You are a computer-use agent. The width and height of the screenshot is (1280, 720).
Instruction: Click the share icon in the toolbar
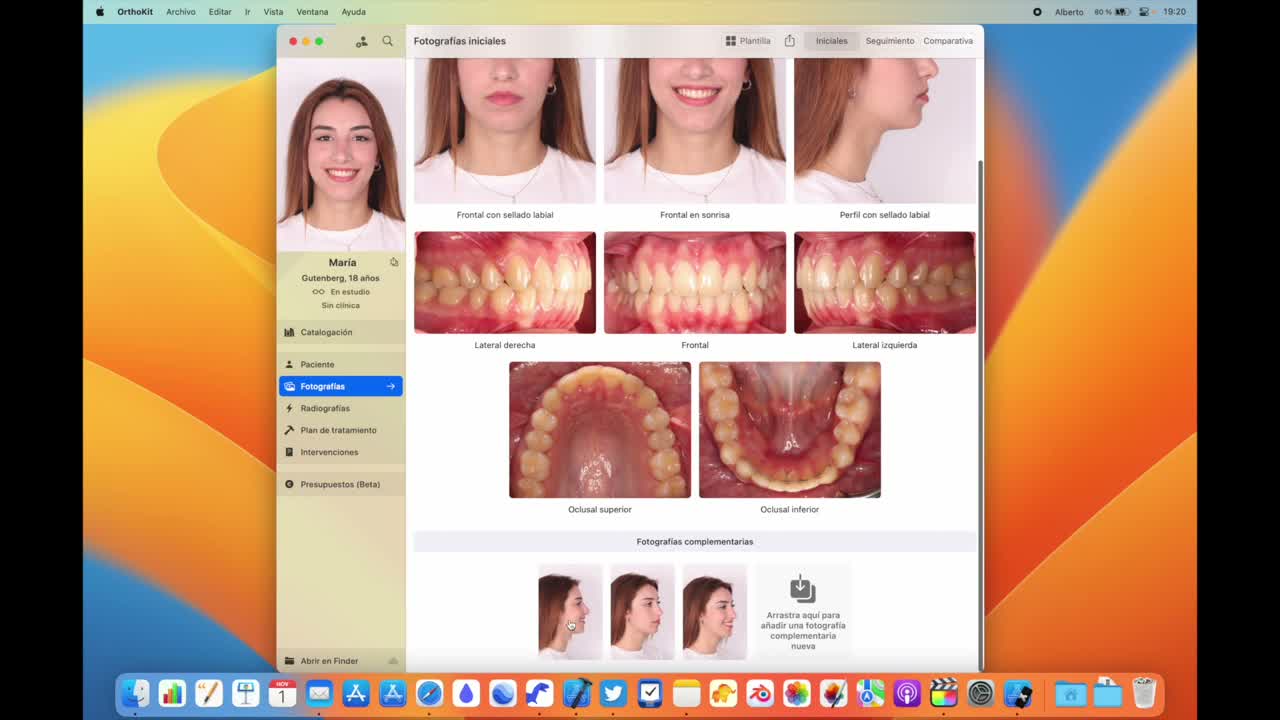click(789, 41)
